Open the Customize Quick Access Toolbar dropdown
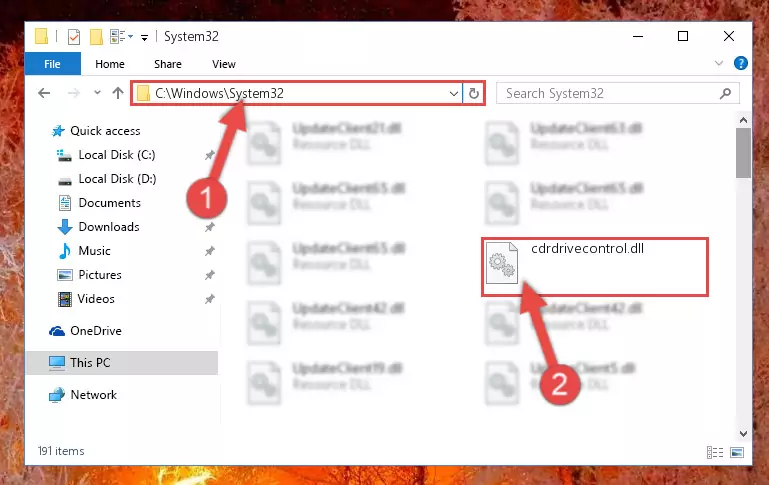769x485 pixels. point(144,37)
